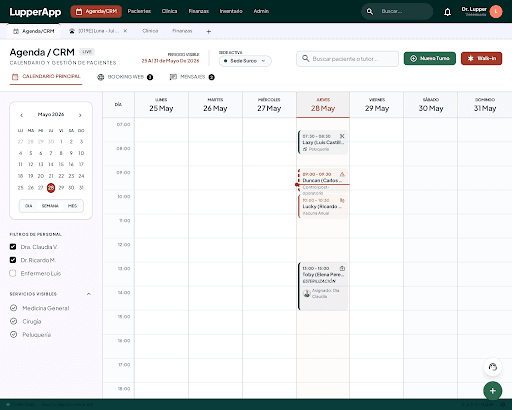
Task: Click the LIVE status badge
Action: point(87,52)
